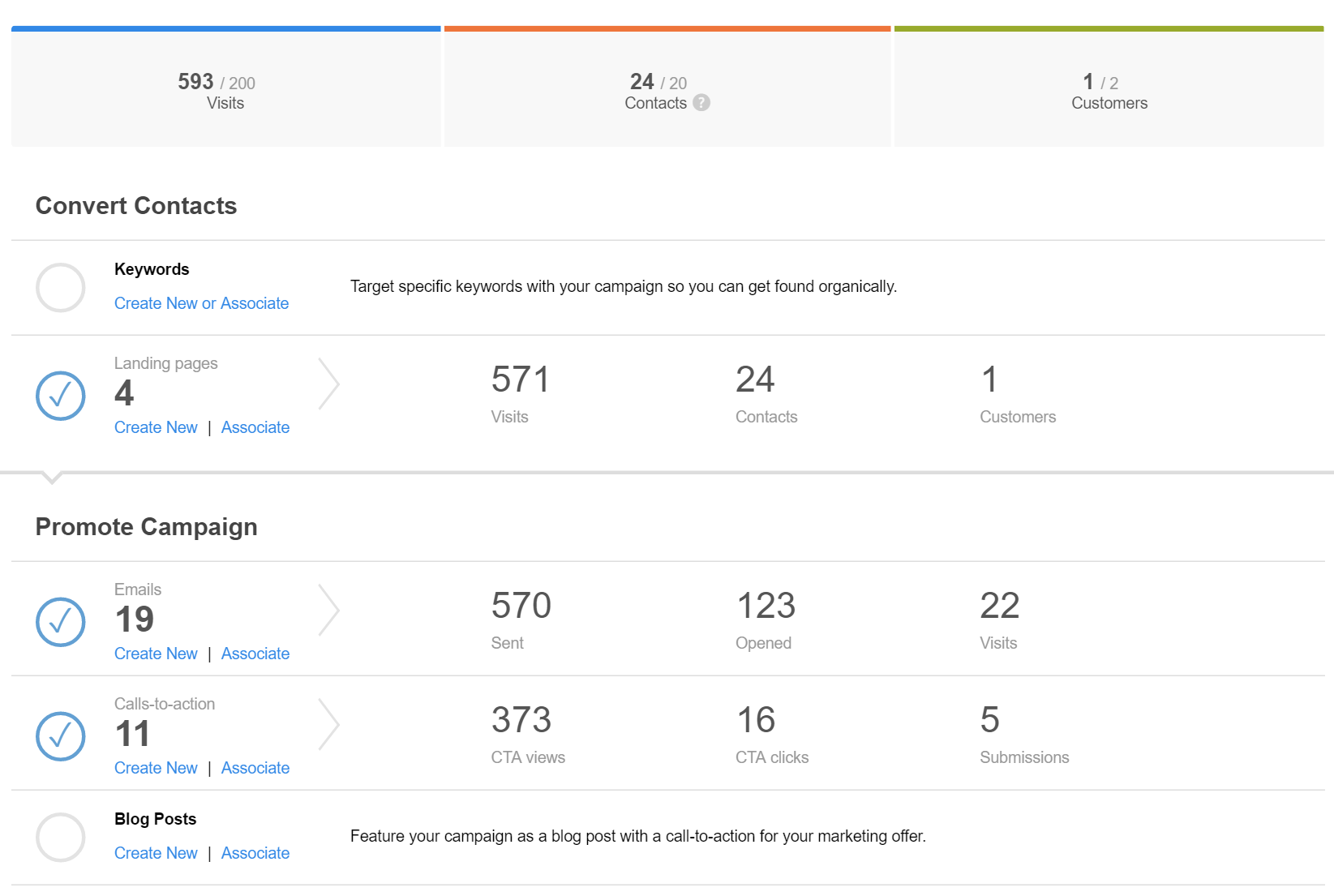Click Create New or Associate for Keywords
This screenshot has width=1334, height=896.
(x=202, y=303)
